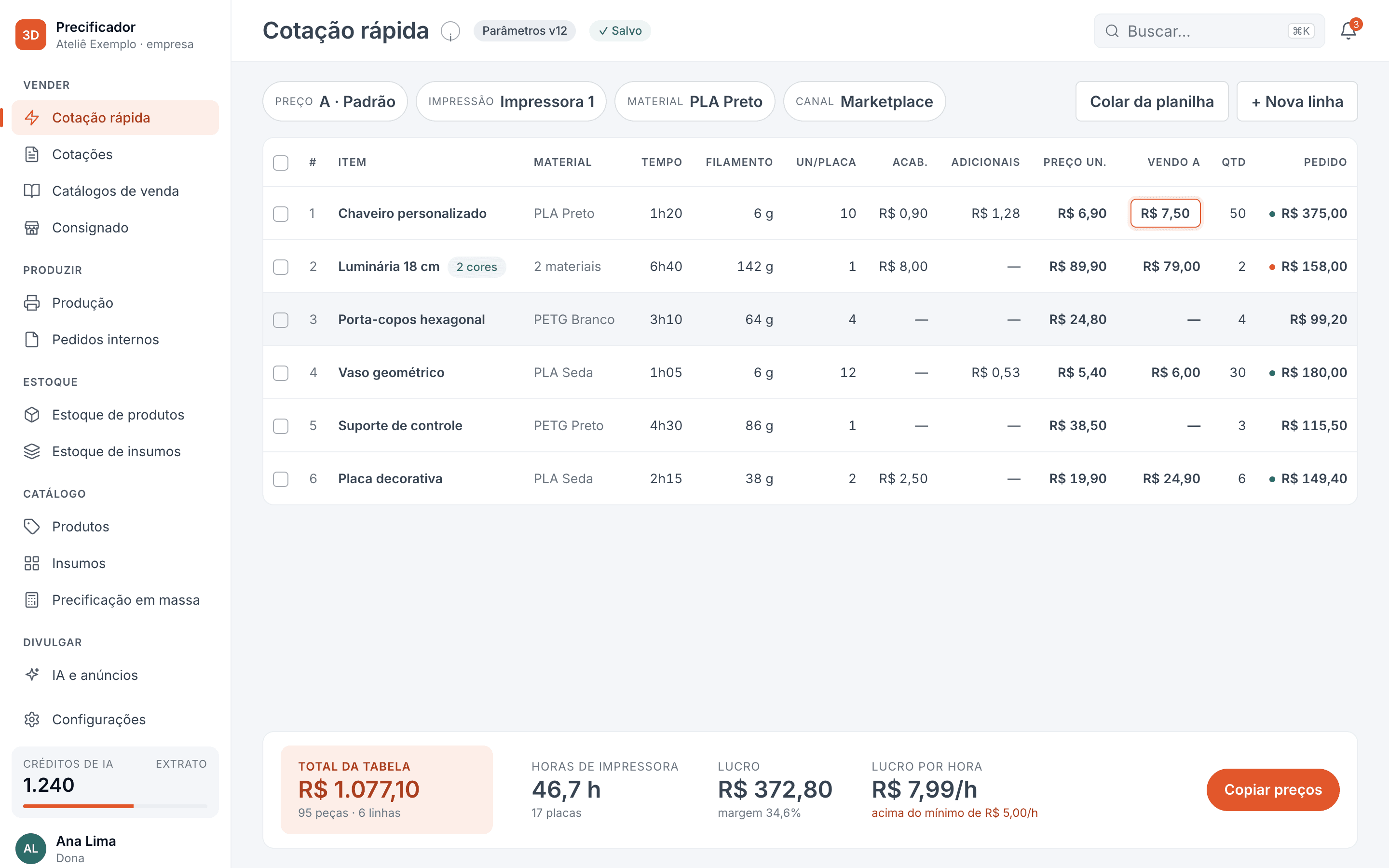The image size is (1389, 868).
Task: Click the green status dot on R$ 375,00
Action: coord(1272,214)
